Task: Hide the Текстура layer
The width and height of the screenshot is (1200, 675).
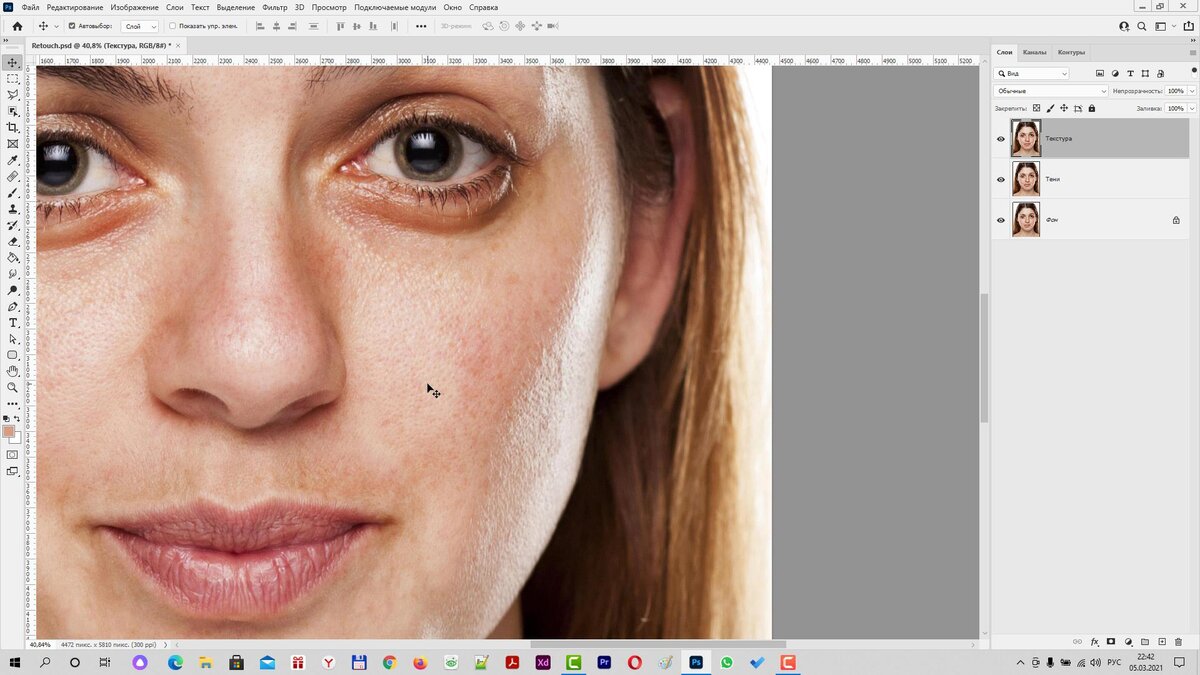Action: (x=1000, y=139)
